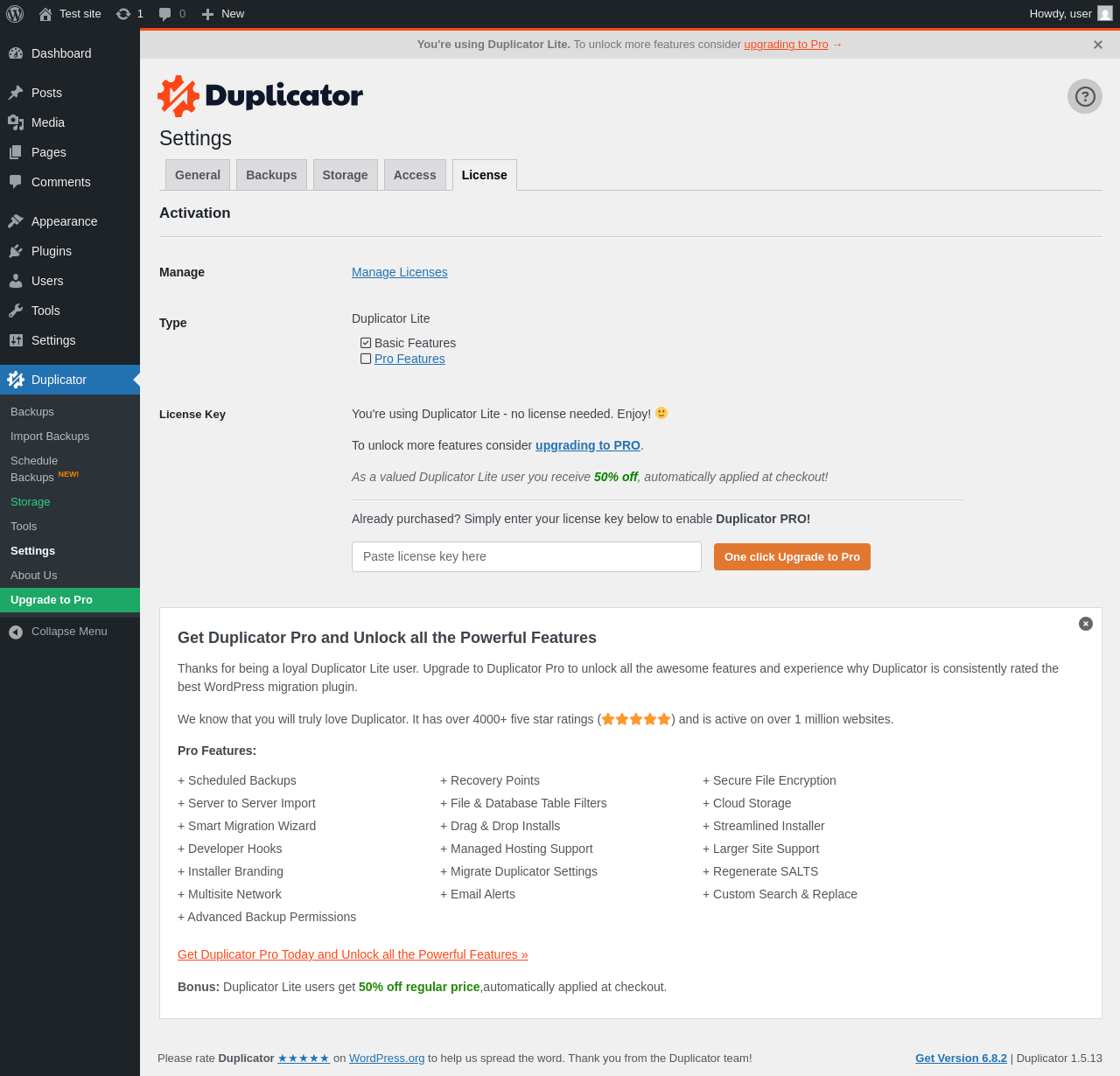Open the Pro Features link

409,359
